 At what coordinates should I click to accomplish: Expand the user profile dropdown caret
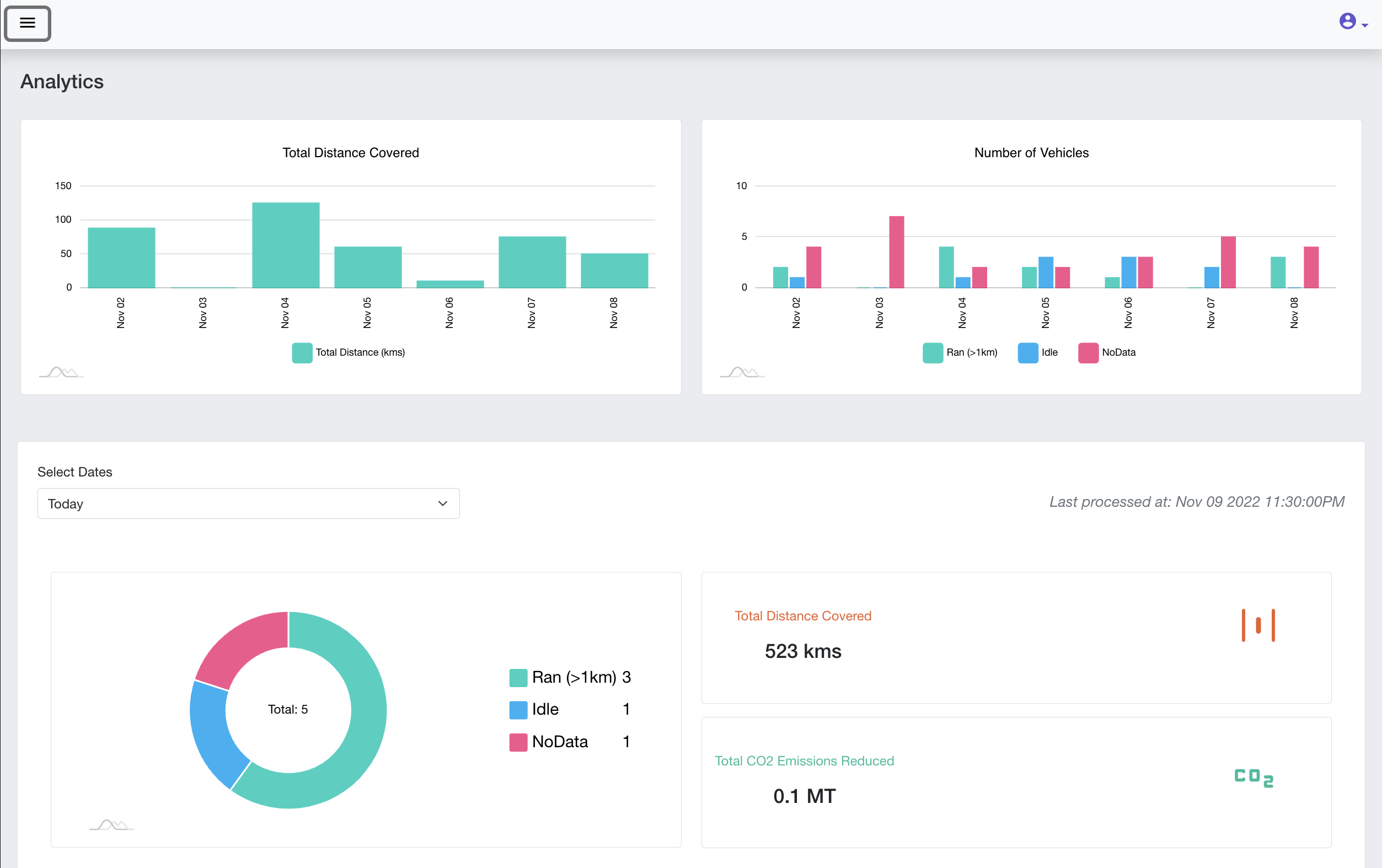[1365, 25]
